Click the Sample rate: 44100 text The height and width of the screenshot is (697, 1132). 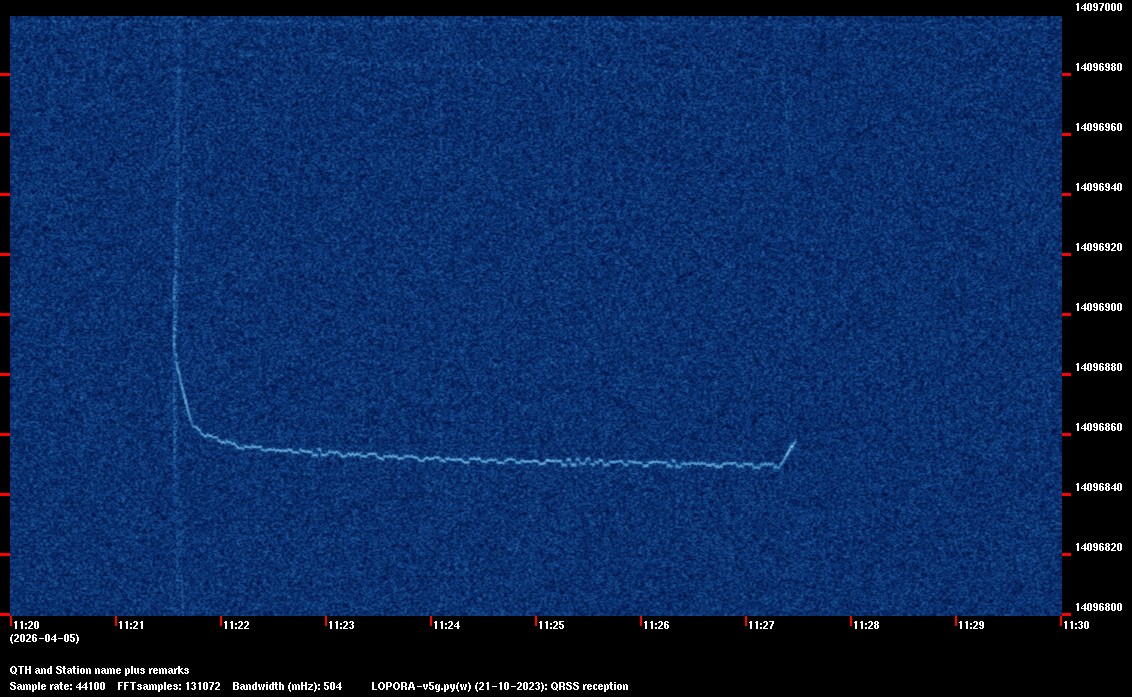[57, 686]
